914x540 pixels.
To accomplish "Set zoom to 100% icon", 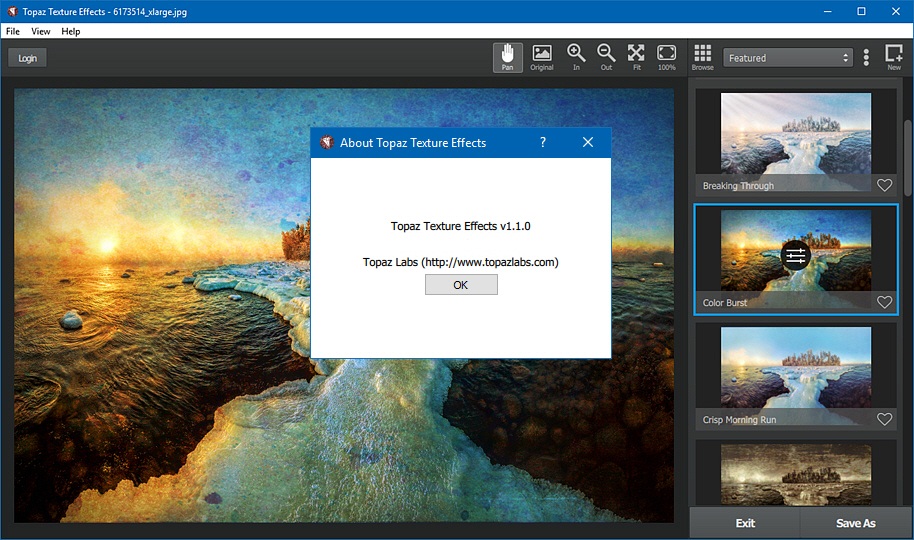I will pos(666,58).
